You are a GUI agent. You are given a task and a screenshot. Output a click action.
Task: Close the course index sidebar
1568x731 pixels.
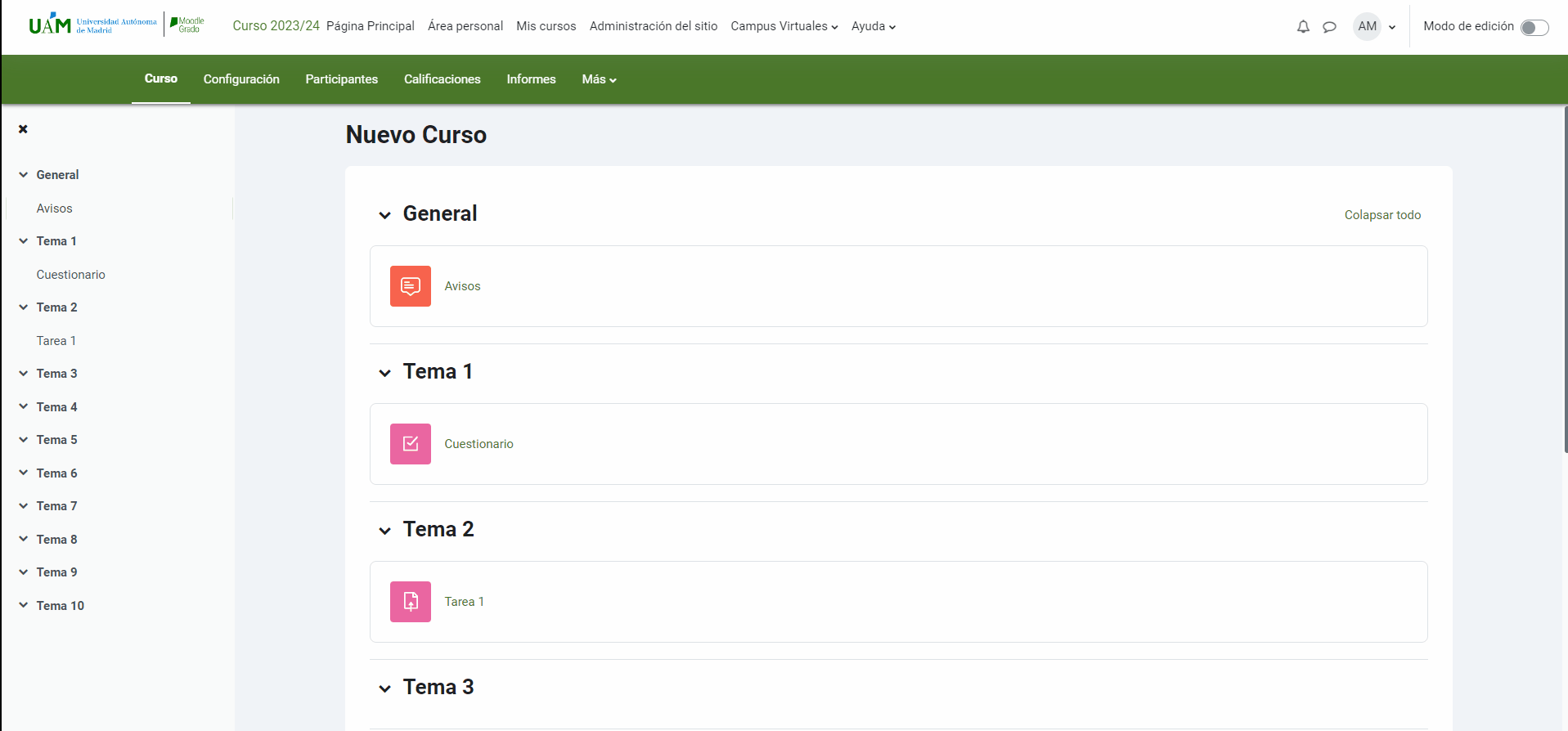[23, 129]
